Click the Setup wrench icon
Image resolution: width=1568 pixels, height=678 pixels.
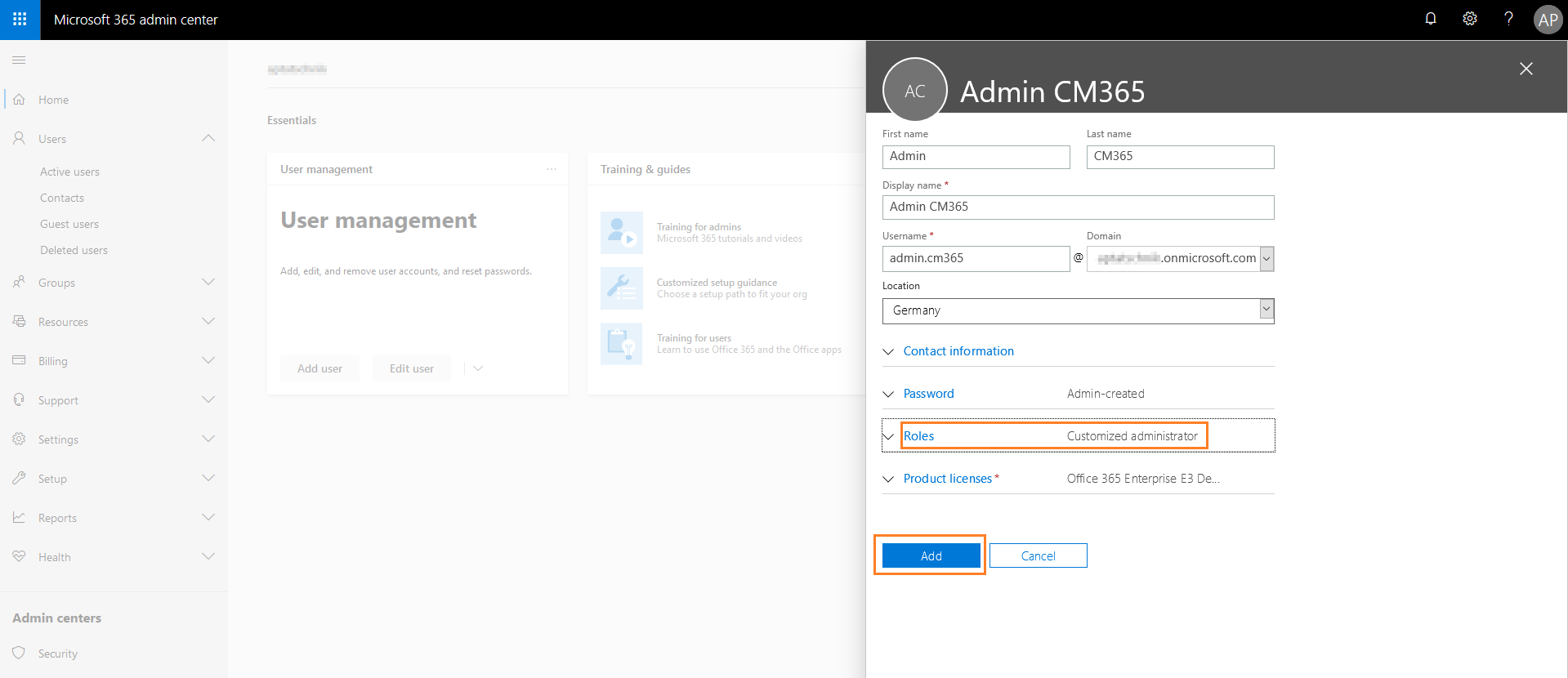tap(19, 478)
